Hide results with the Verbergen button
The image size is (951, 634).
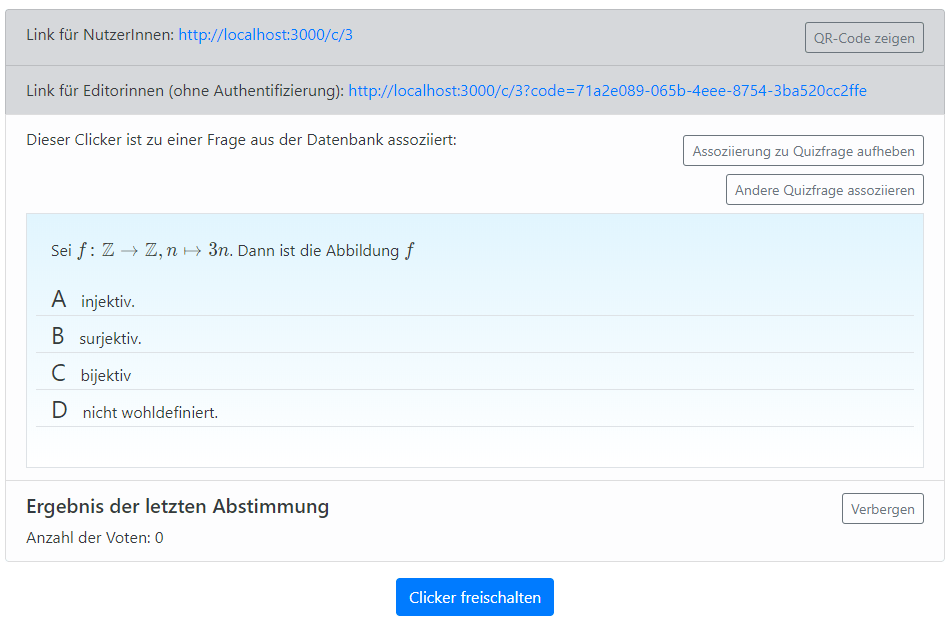click(882, 509)
